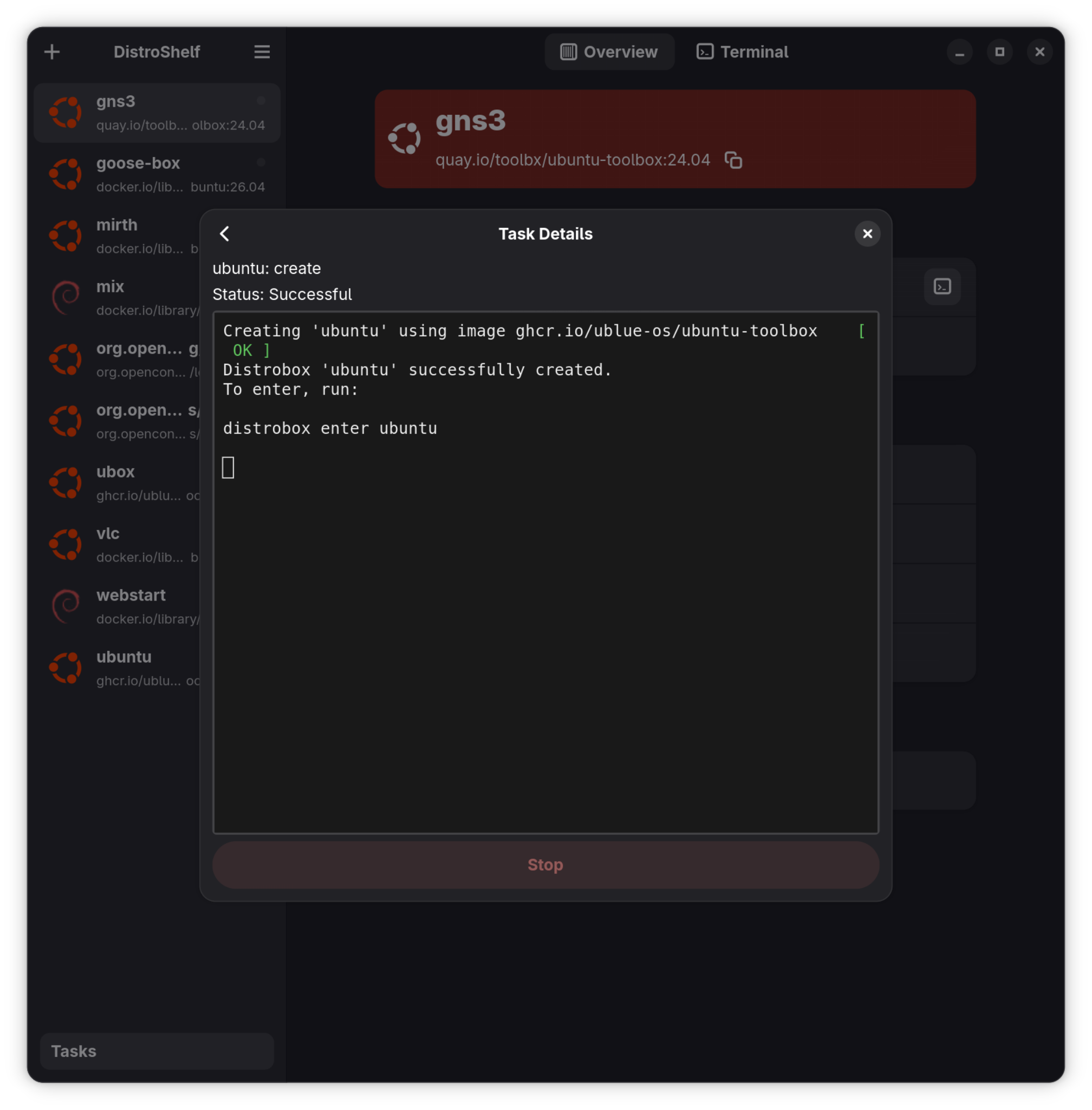Click the gns3 Ubuntu logo icon

pyautogui.click(x=66, y=113)
